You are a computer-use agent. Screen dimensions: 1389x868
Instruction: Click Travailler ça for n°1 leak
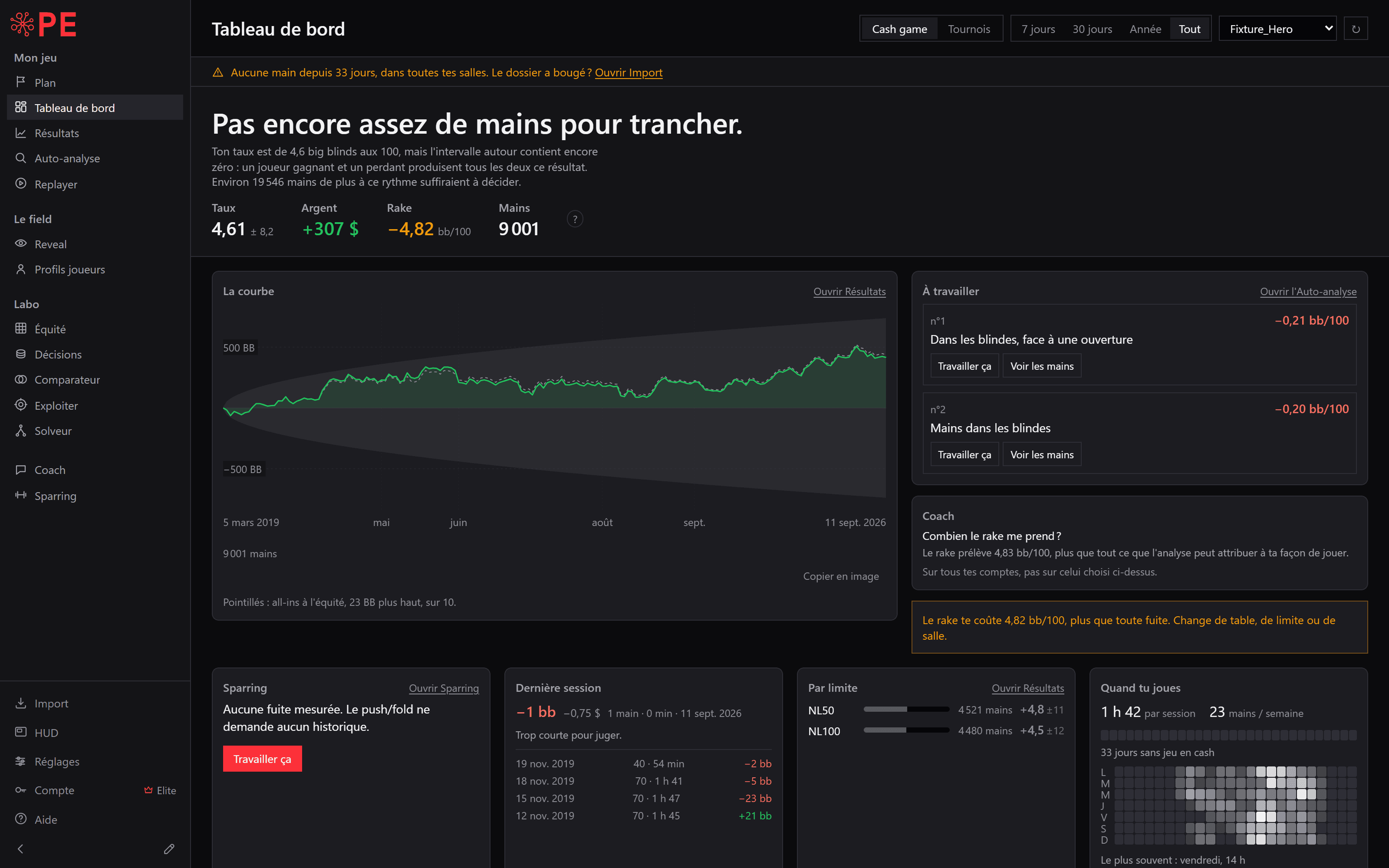[x=964, y=366]
